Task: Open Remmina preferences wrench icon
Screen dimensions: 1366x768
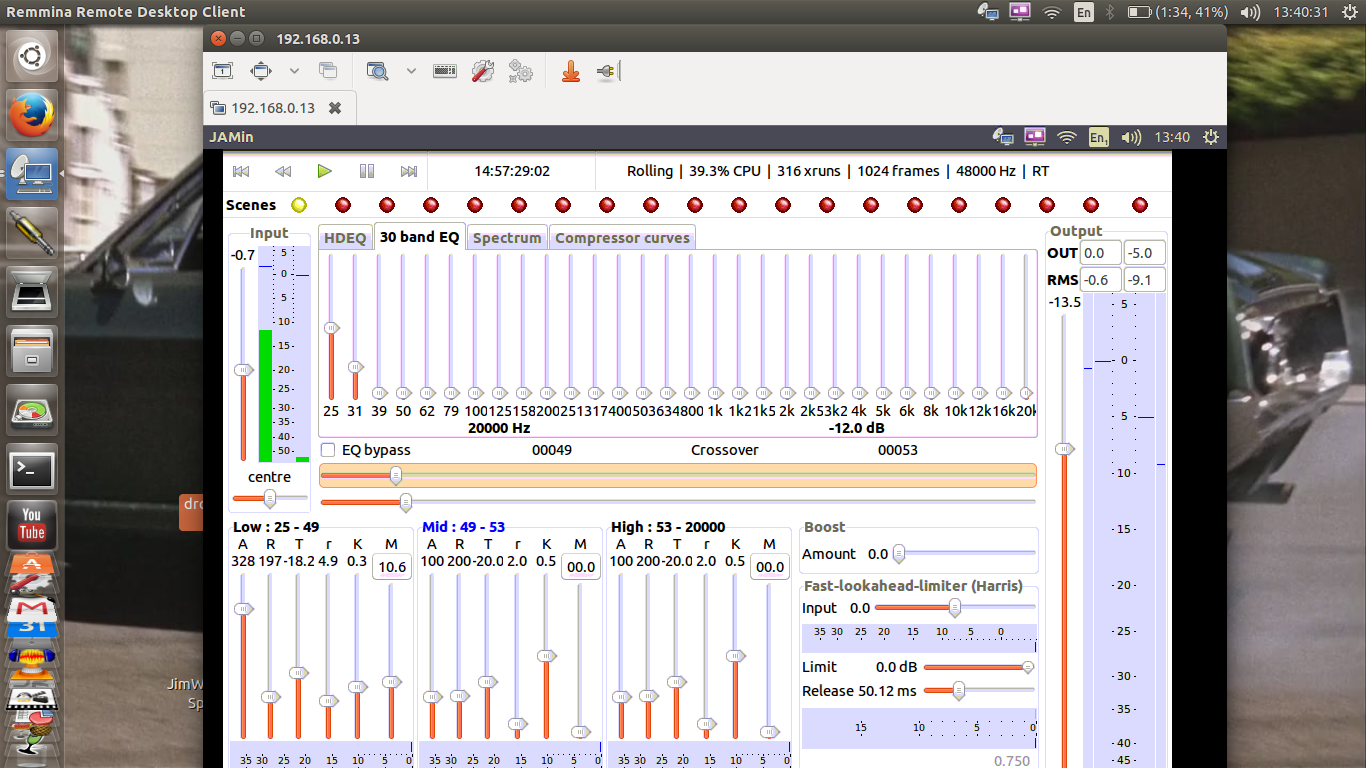Action: 483,71
